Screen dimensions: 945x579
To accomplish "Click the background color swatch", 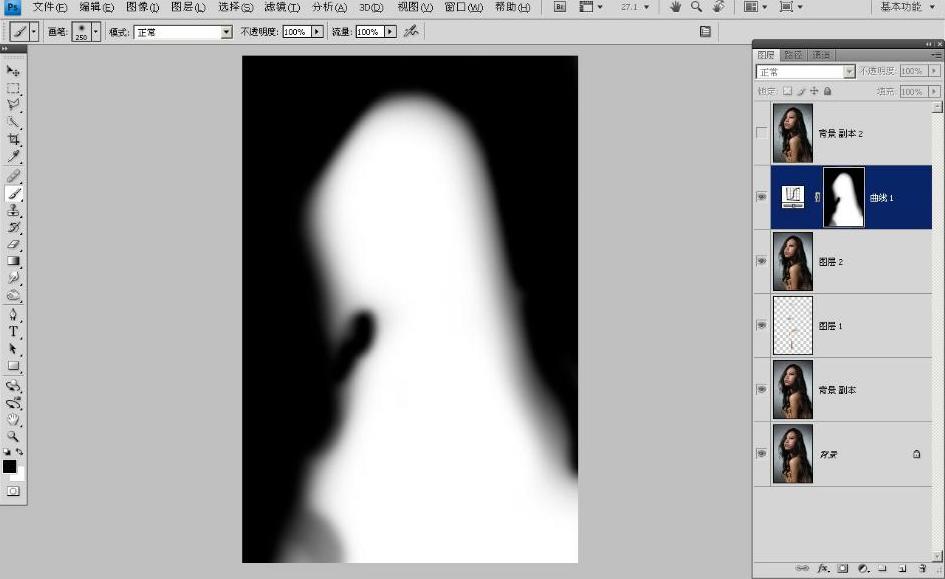I will [20, 475].
